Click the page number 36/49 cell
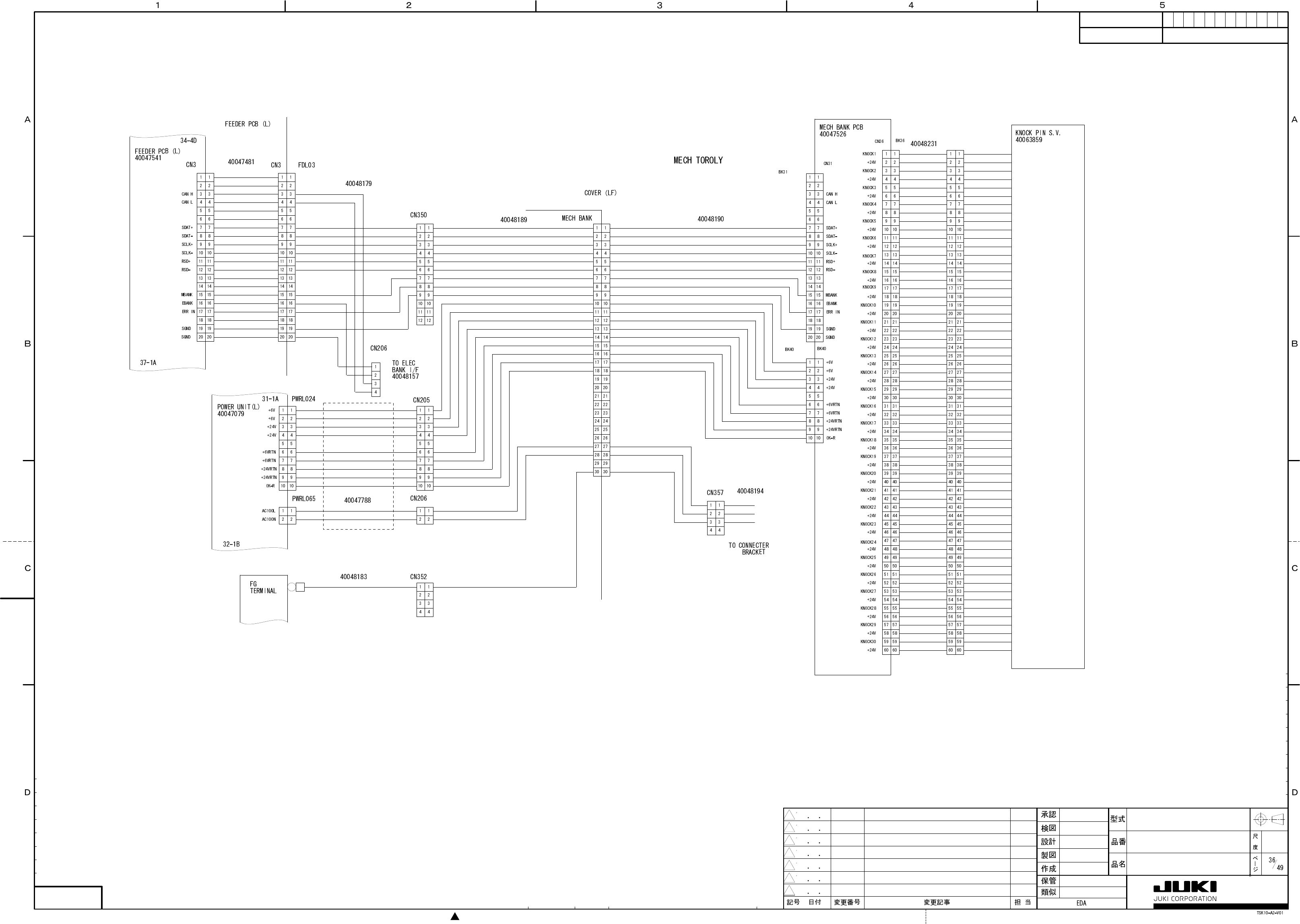 1275,864
